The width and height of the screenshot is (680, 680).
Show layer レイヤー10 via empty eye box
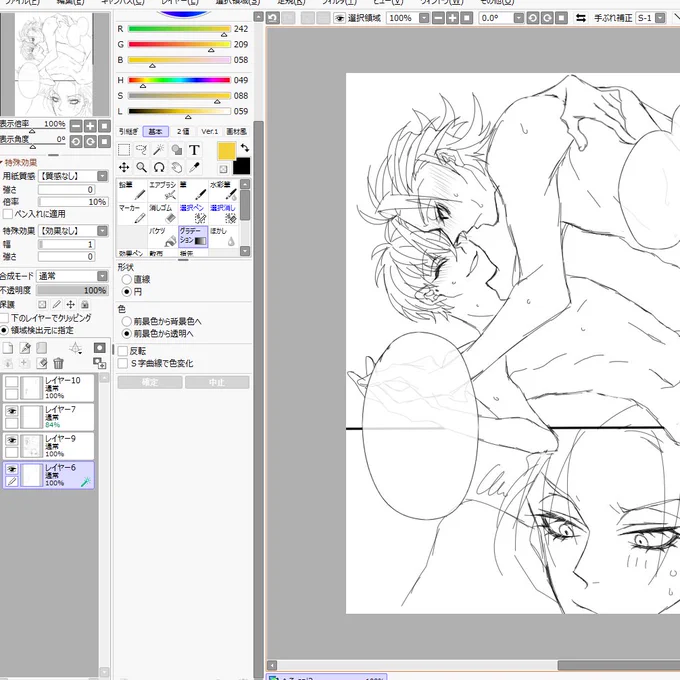[12, 382]
